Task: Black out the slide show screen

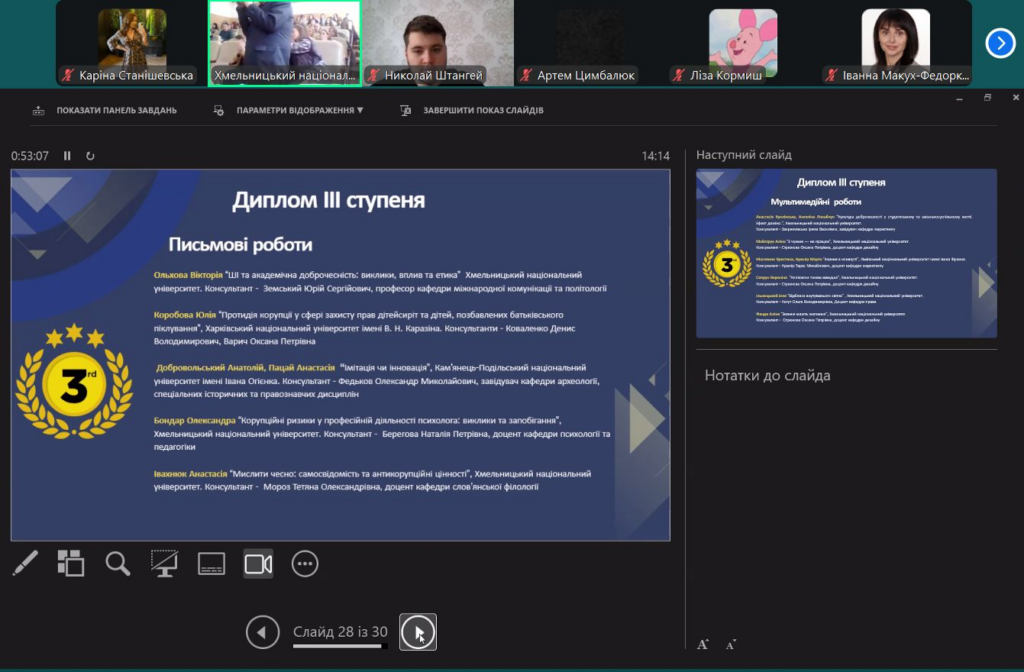Action: pyautogui.click(x=165, y=564)
